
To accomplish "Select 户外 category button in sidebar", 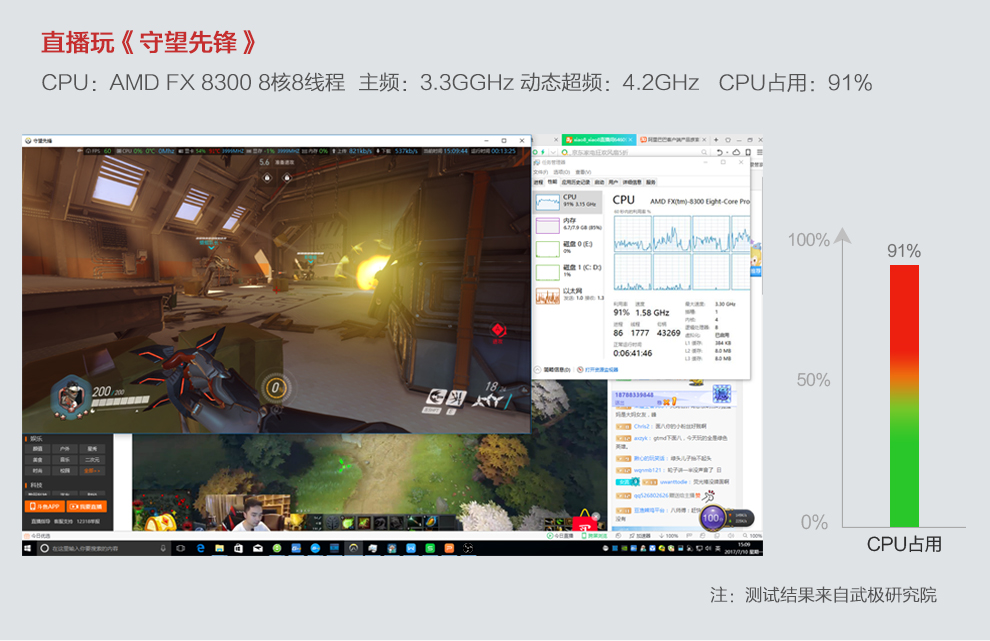I will (65, 448).
